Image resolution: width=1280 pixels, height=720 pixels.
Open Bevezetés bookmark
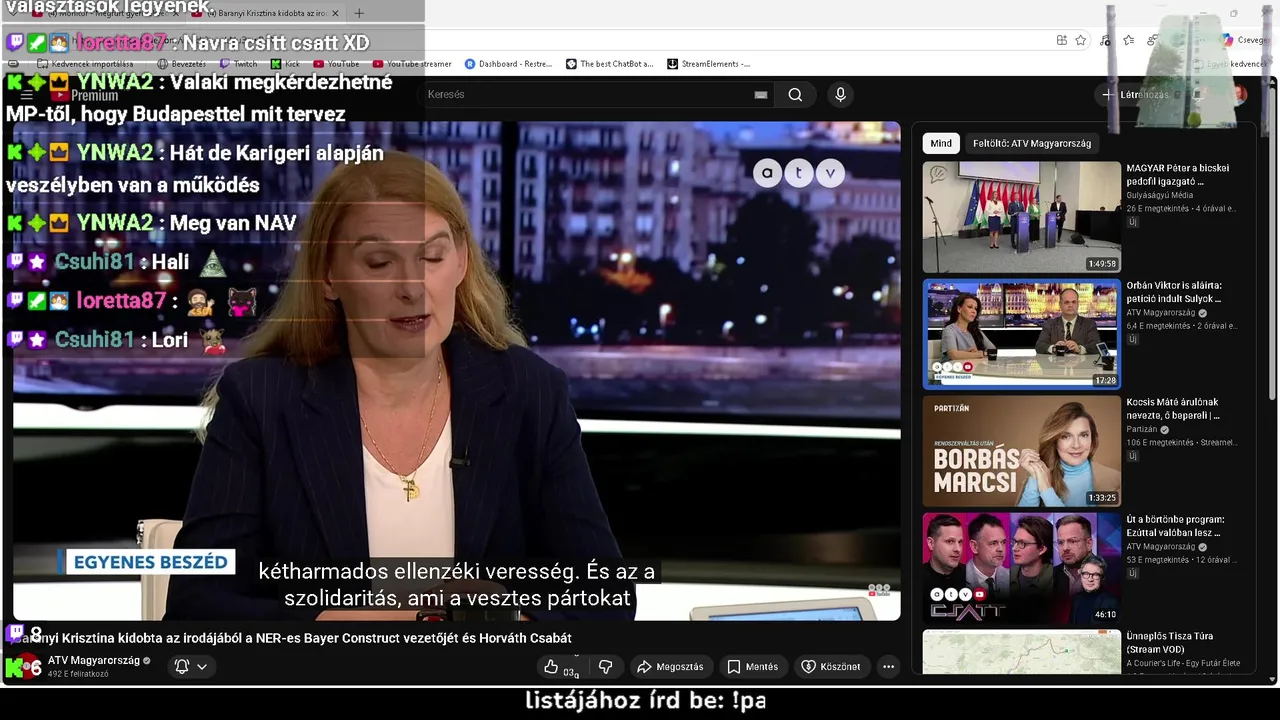[181, 64]
